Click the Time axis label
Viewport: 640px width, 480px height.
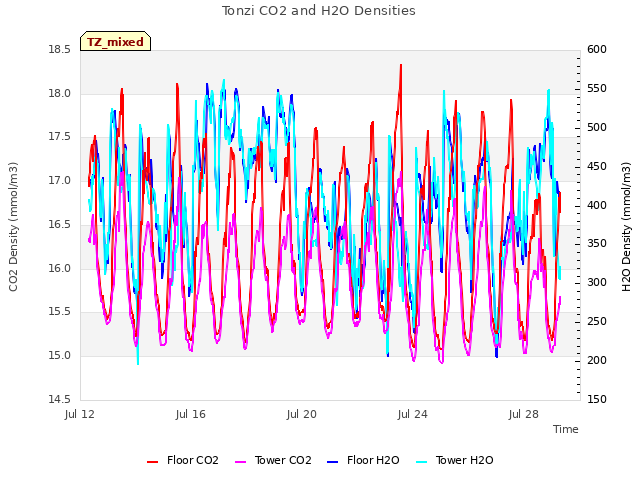566,429
